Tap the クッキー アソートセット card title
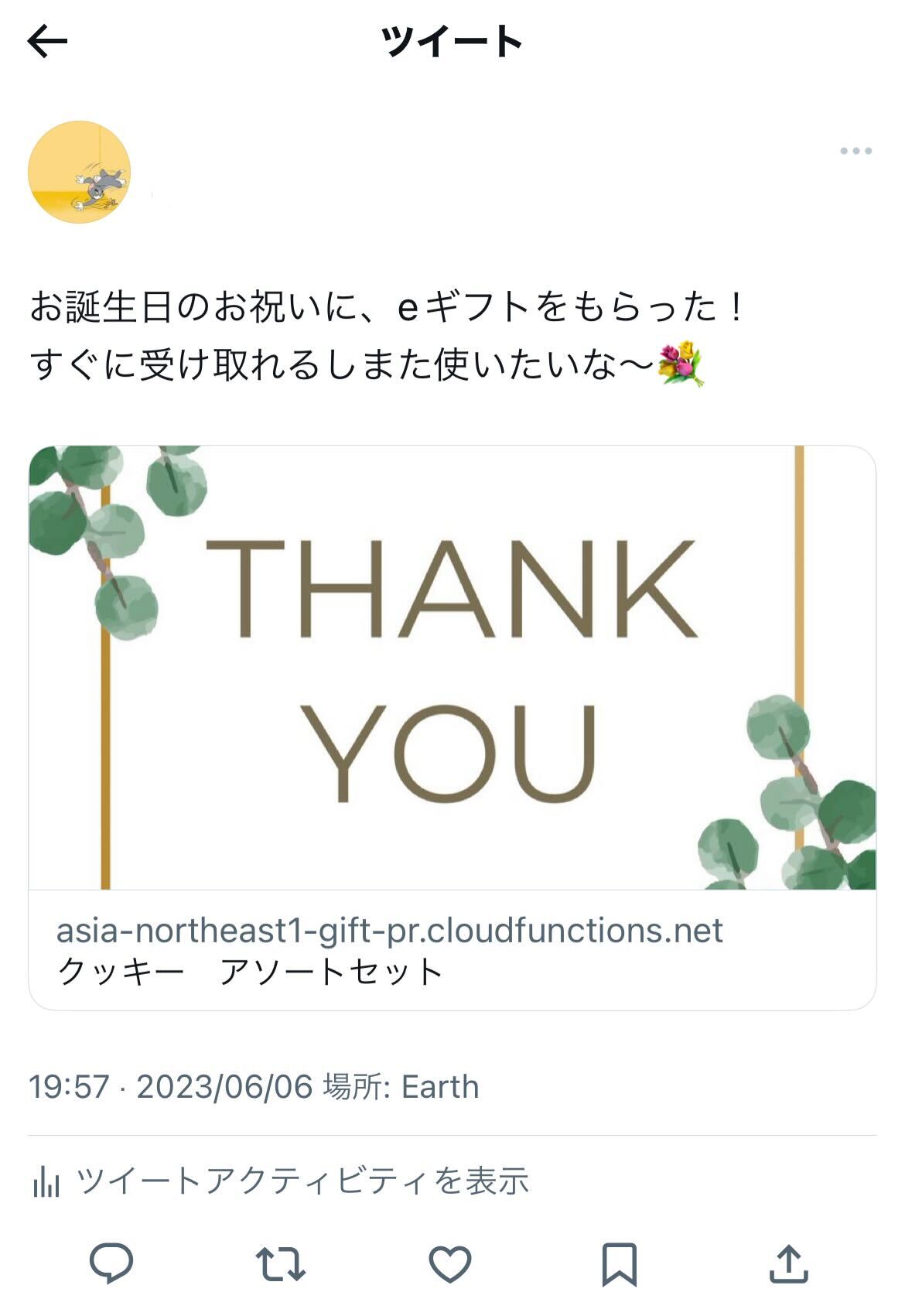The image size is (905, 1316). 251,972
